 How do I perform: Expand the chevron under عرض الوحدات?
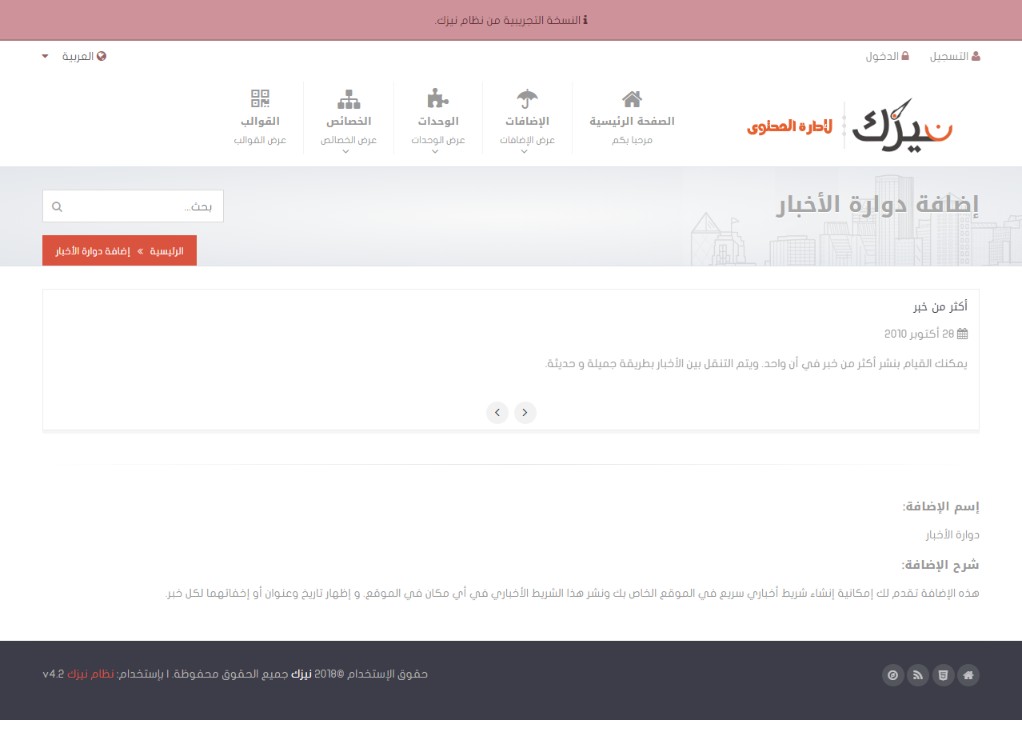437,151
